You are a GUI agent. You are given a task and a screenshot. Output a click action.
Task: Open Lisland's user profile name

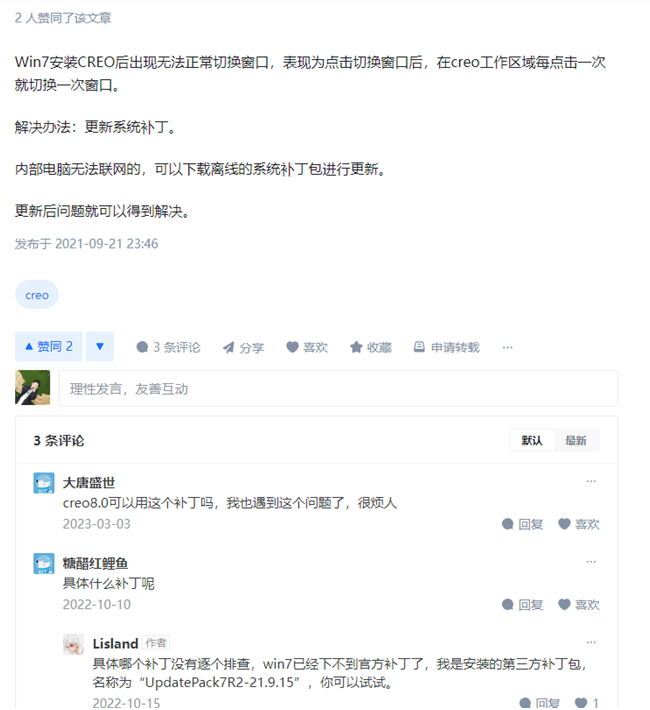click(x=115, y=643)
